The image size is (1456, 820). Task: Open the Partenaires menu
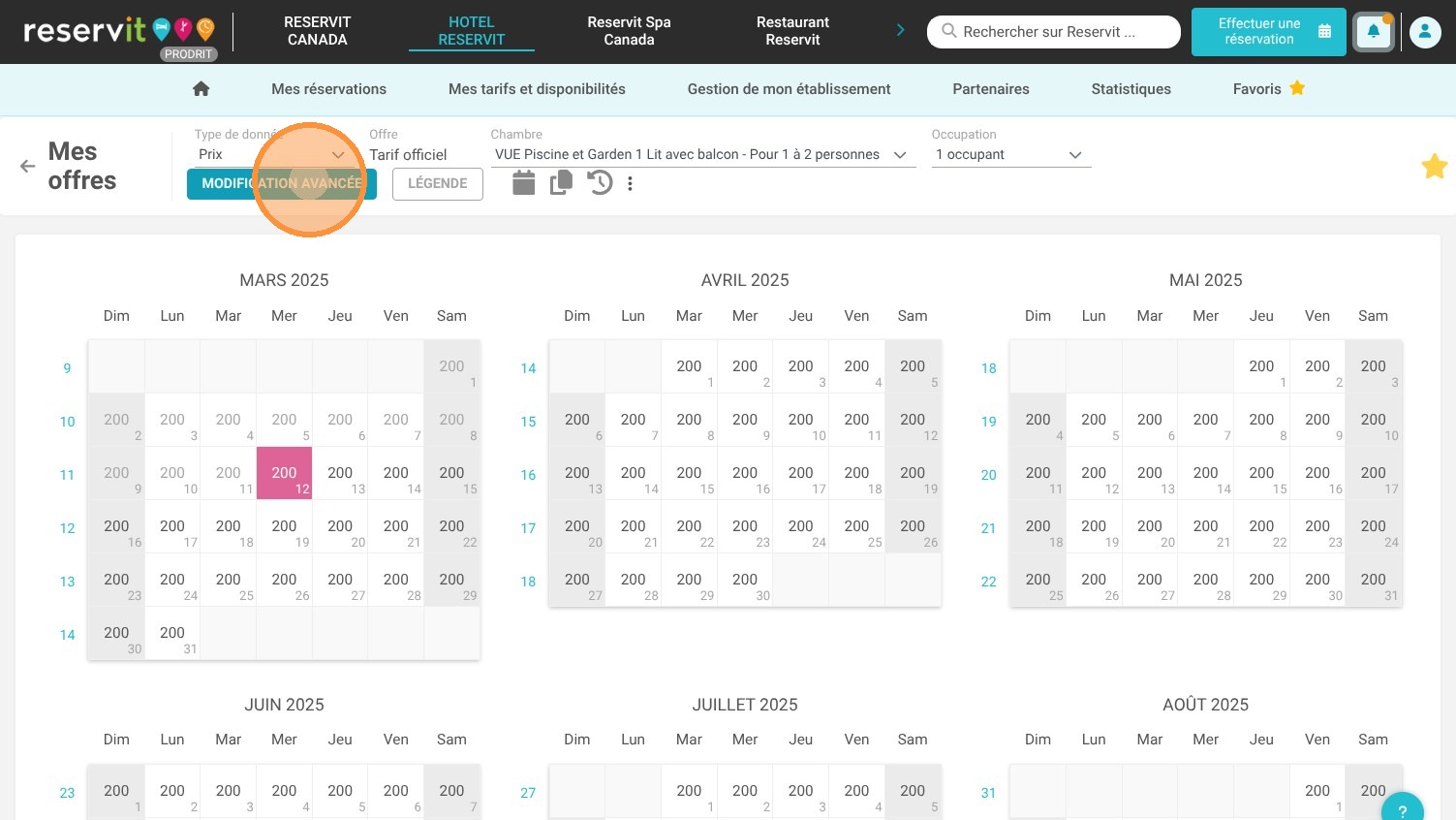(x=990, y=89)
